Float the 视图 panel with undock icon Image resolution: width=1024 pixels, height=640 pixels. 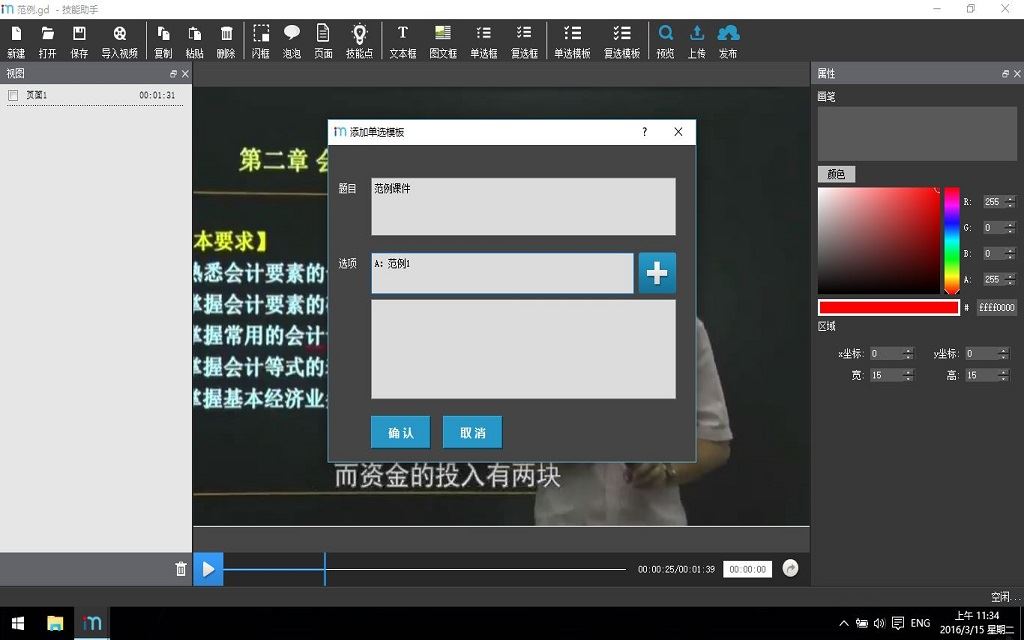click(x=173, y=74)
